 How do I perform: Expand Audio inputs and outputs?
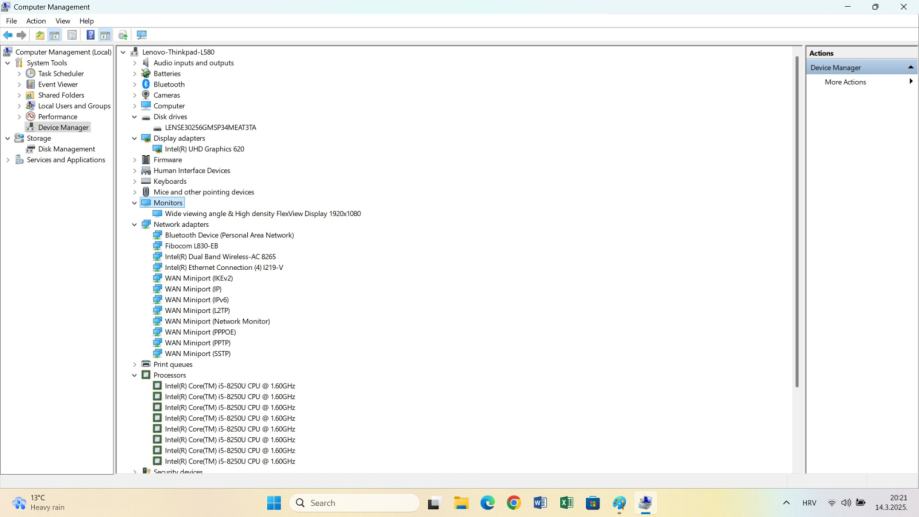coord(135,63)
